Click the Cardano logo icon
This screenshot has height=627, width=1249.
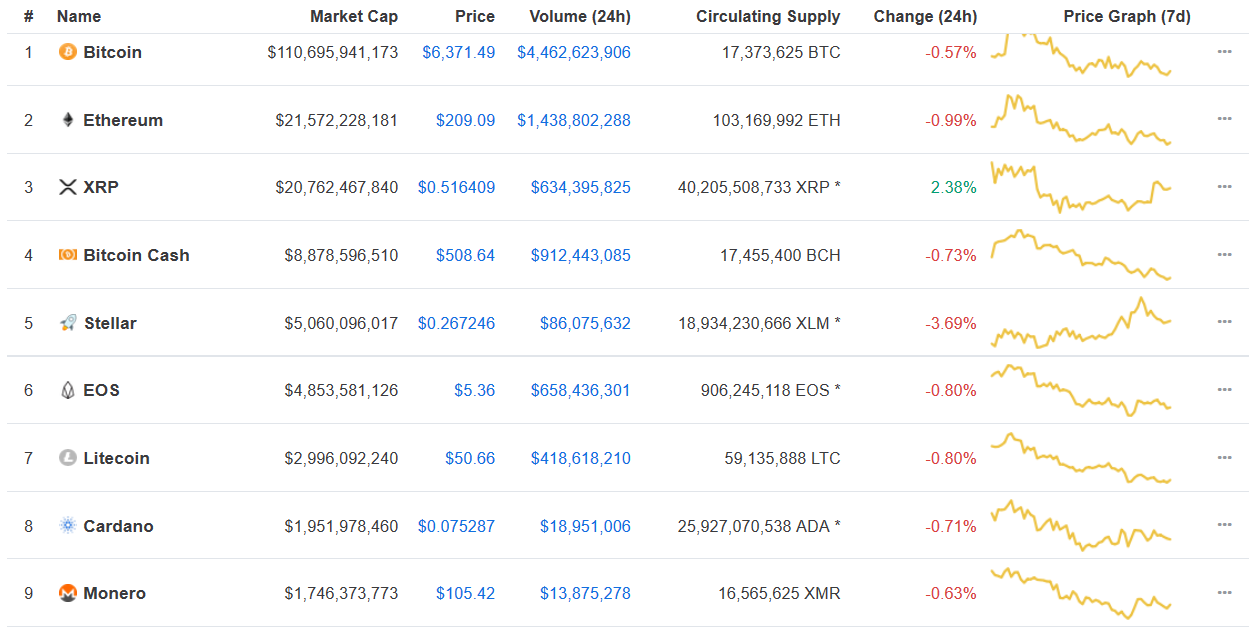66,525
